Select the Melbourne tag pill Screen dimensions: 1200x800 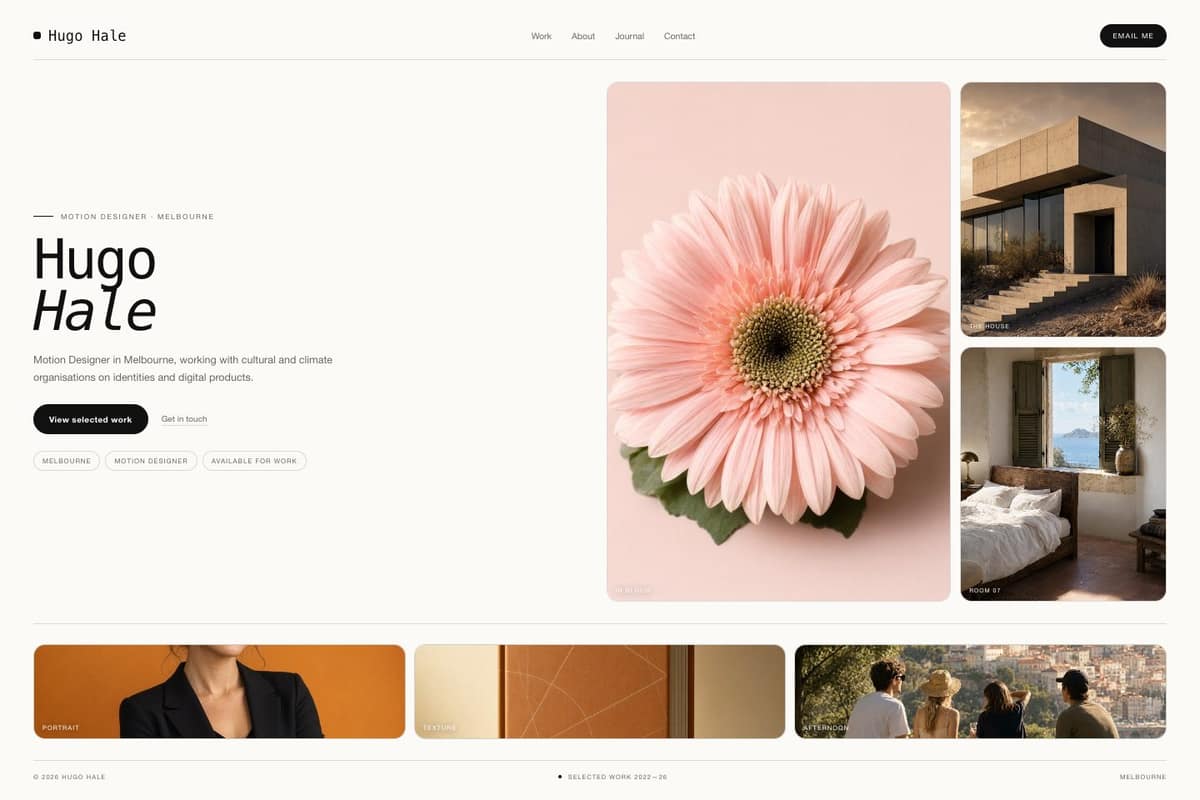pos(66,461)
